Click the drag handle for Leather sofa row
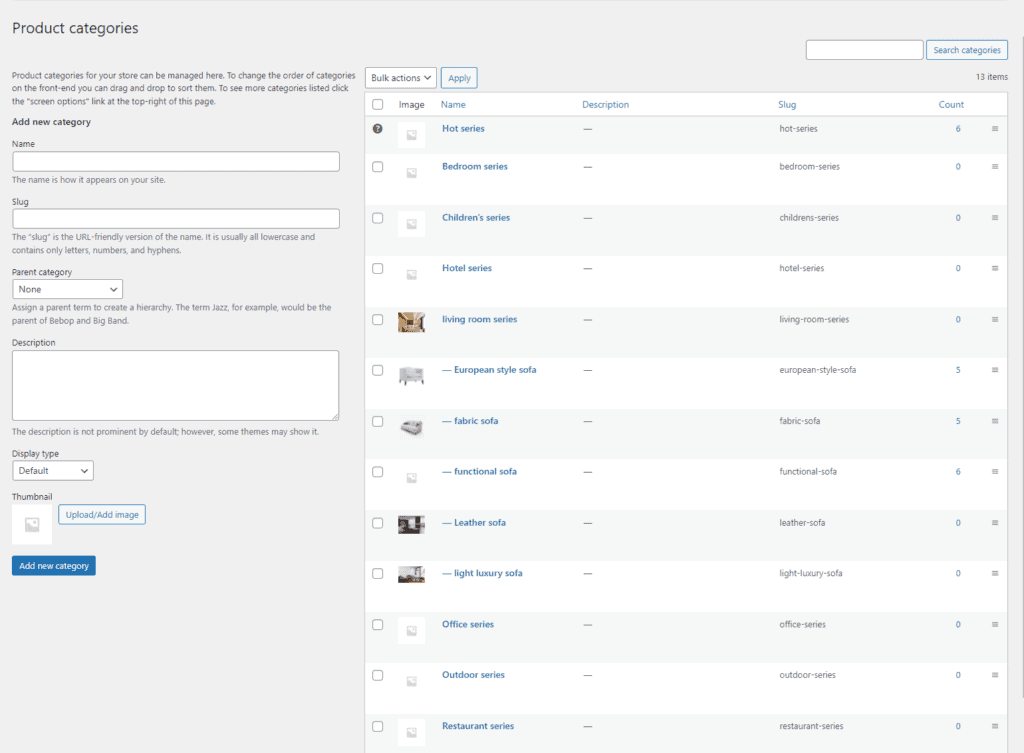The width and height of the screenshot is (1024, 753). tap(995, 522)
